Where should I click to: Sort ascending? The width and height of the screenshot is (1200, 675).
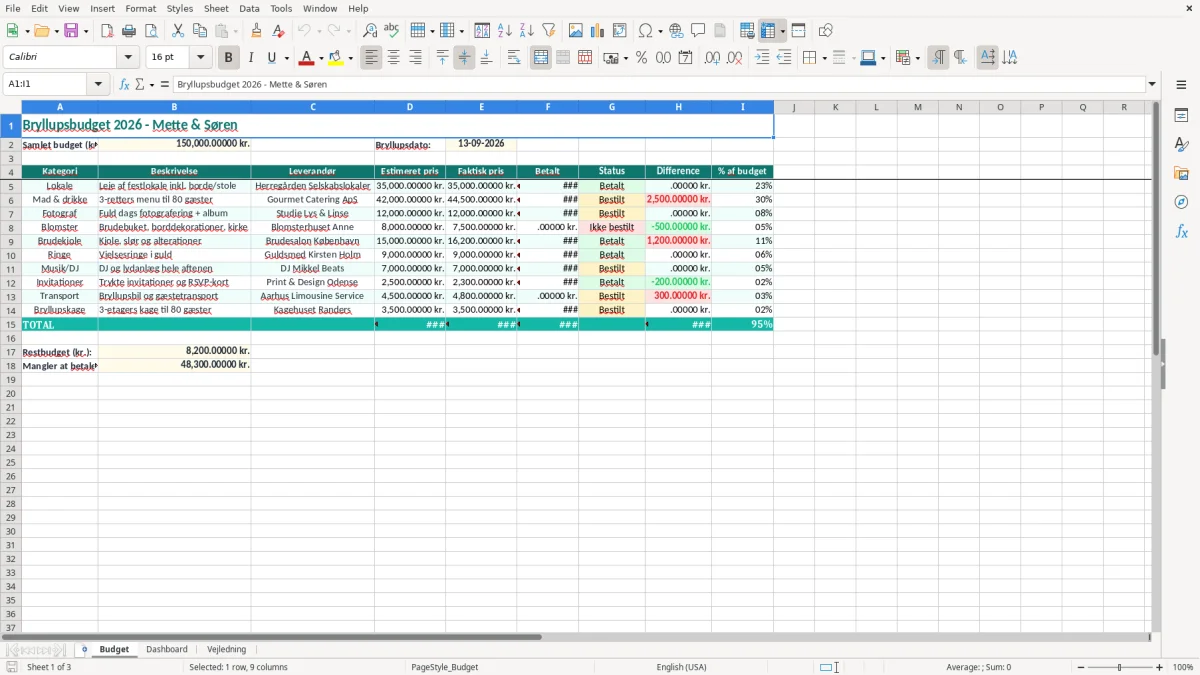[x=505, y=31]
